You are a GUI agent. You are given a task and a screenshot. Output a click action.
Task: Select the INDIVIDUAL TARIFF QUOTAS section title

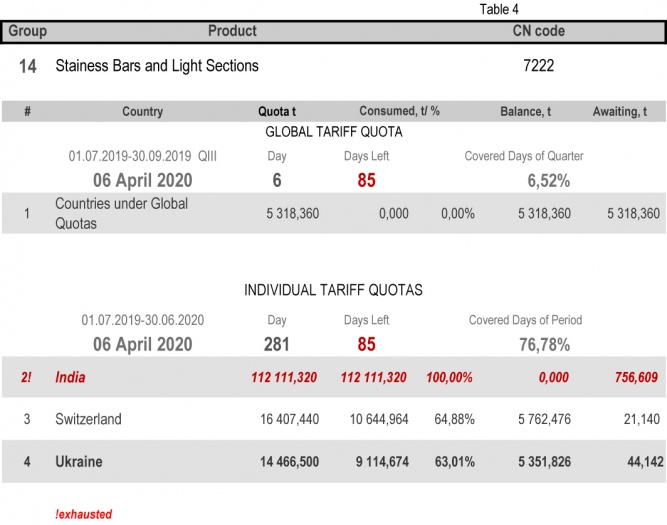click(333, 290)
